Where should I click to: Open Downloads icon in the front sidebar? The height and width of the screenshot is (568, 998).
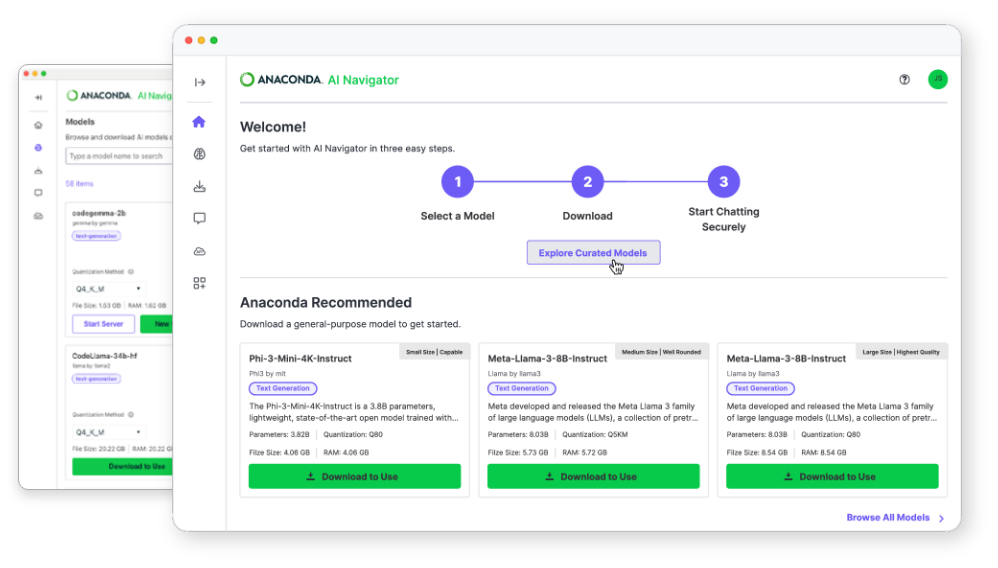pos(199,187)
